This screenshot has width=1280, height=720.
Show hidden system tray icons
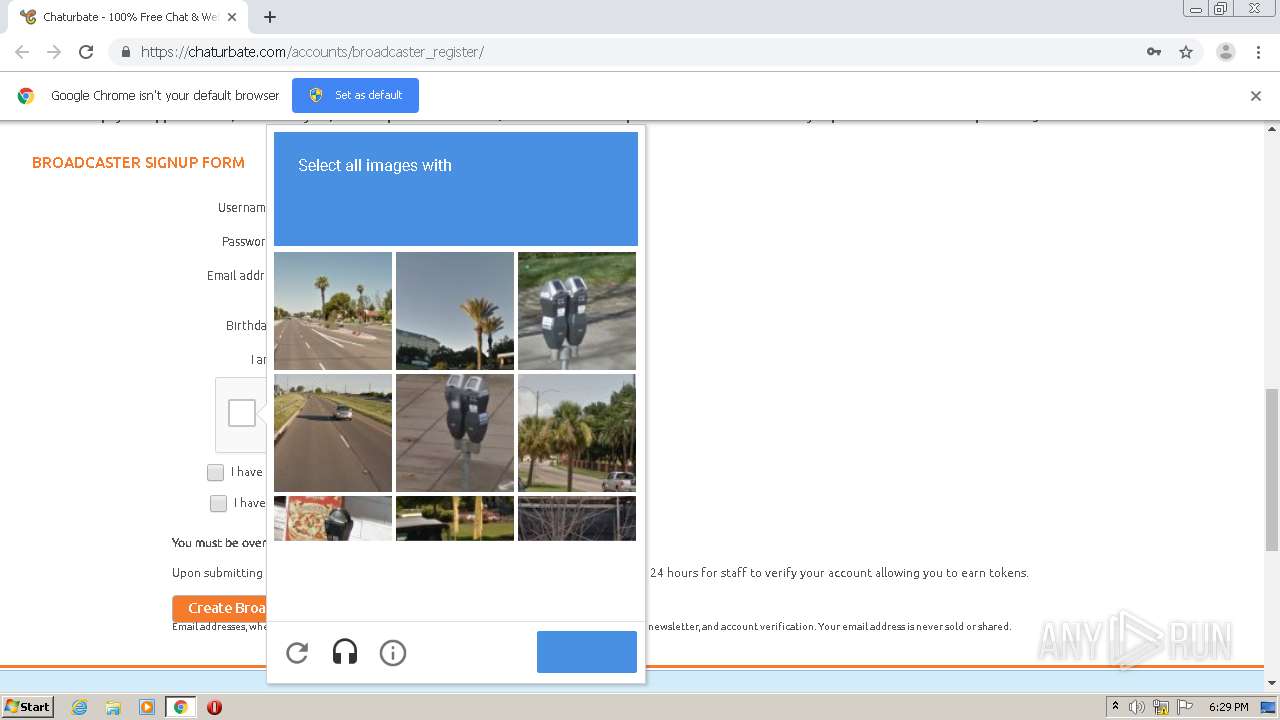click(x=1116, y=707)
